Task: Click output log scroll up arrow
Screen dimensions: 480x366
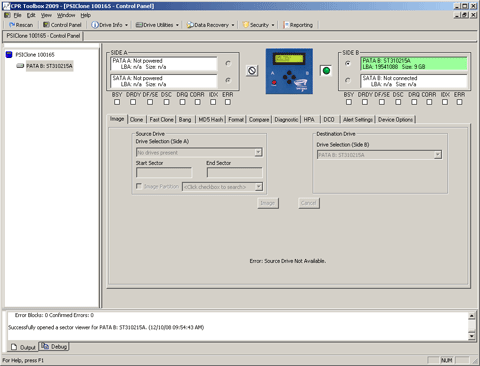Action: pyautogui.click(x=472, y=315)
